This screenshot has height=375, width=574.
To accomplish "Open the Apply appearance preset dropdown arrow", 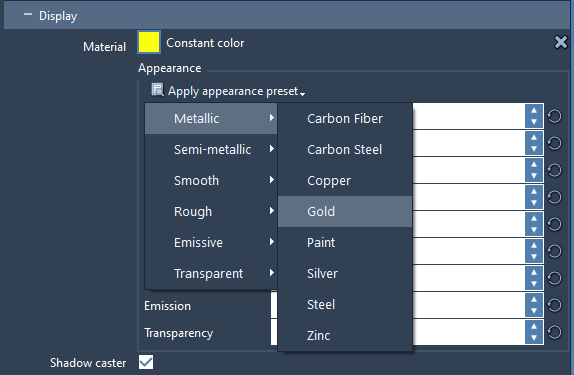I will pos(302,94).
